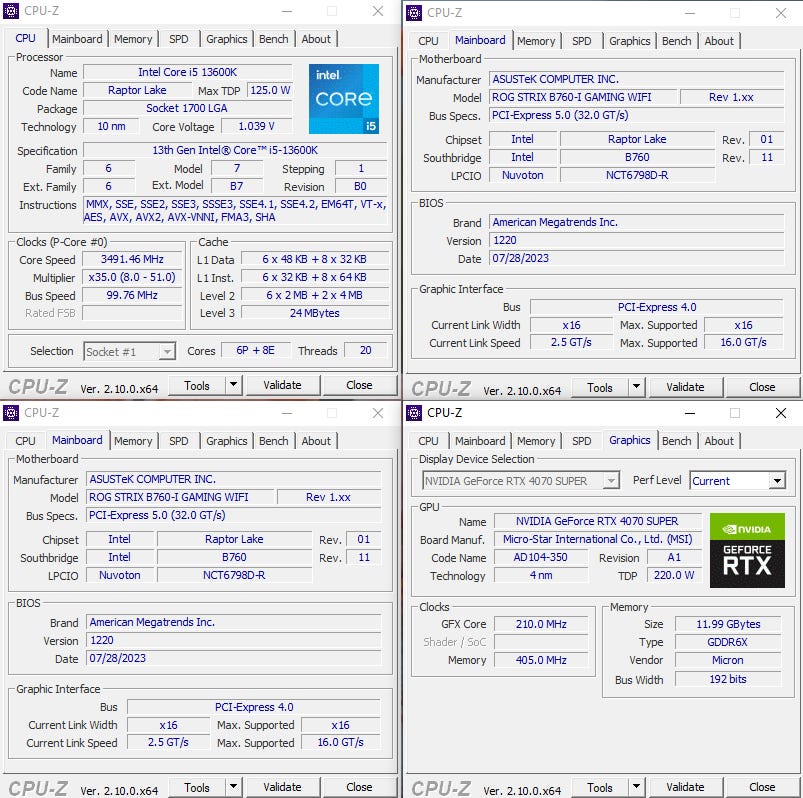Screen dimensions: 803x798
Task: Switch to Memory tab in CPU tab window
Action: click(133, 39)
